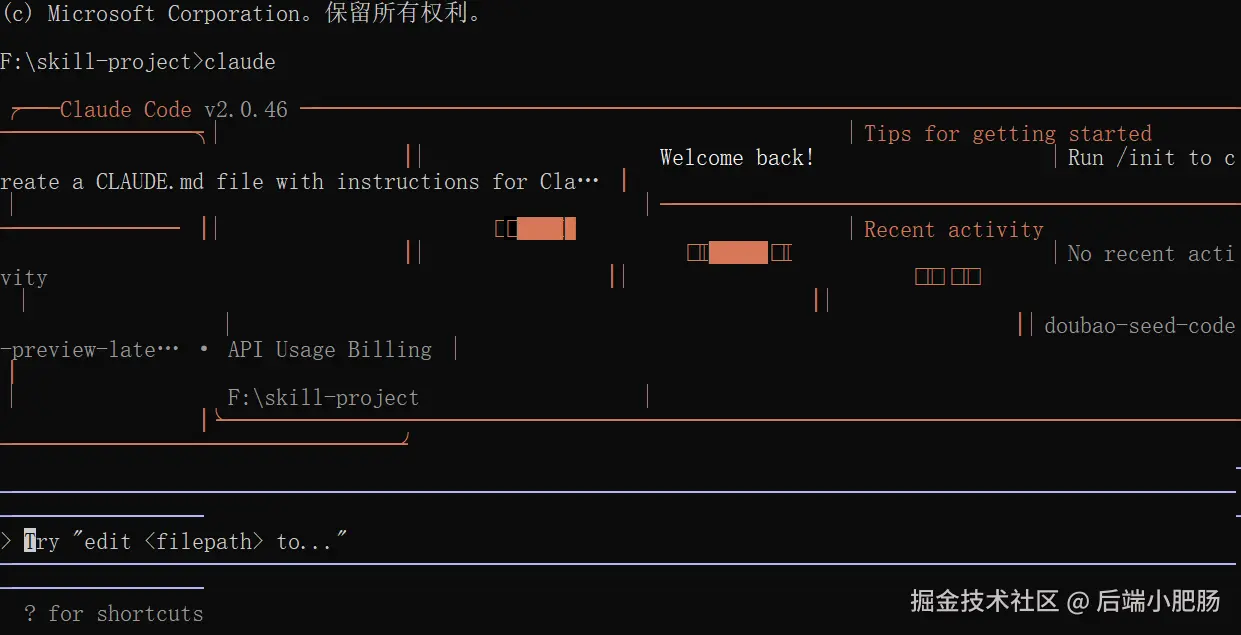Click the "Recent activity" heading

coord(954,230)
